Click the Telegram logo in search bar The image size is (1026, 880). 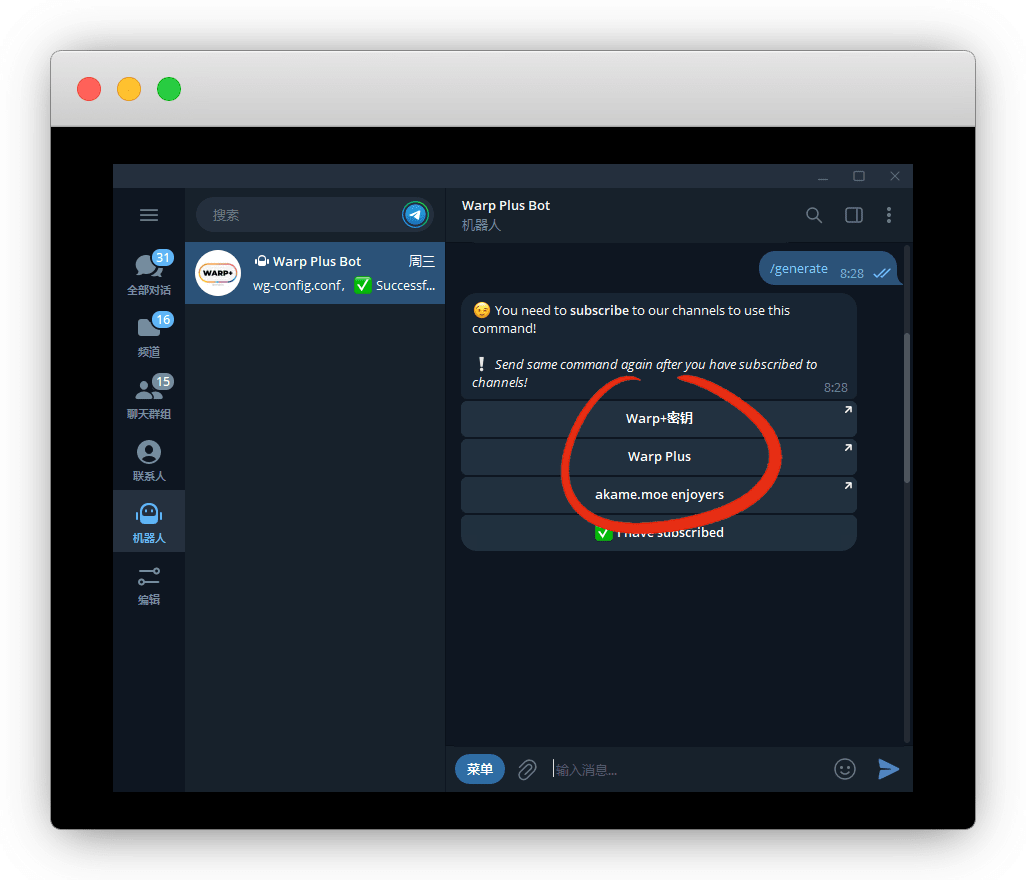(x=415, y=215)
